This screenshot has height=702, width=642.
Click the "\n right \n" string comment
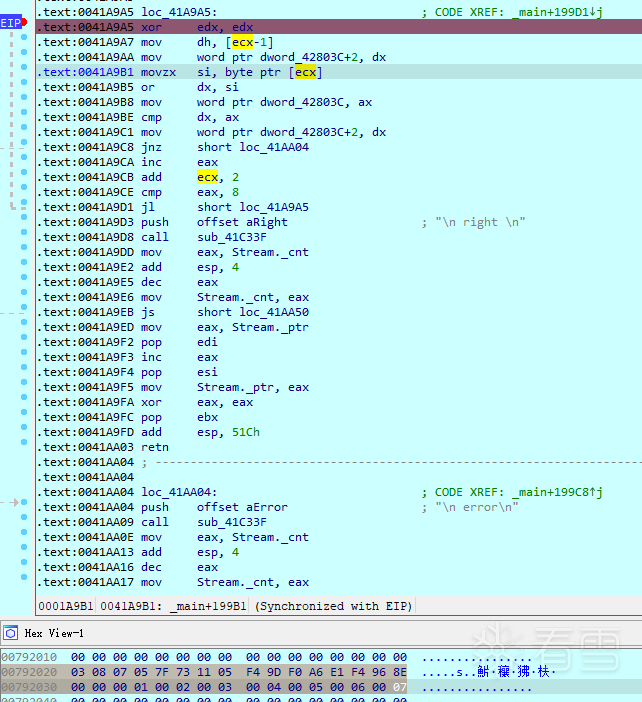point(480,223)
